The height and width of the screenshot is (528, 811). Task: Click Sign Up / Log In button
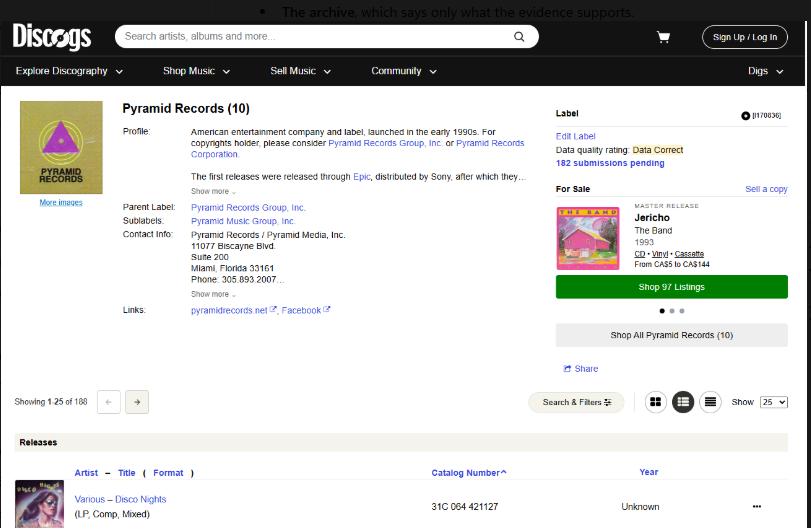tap(745, 37)
